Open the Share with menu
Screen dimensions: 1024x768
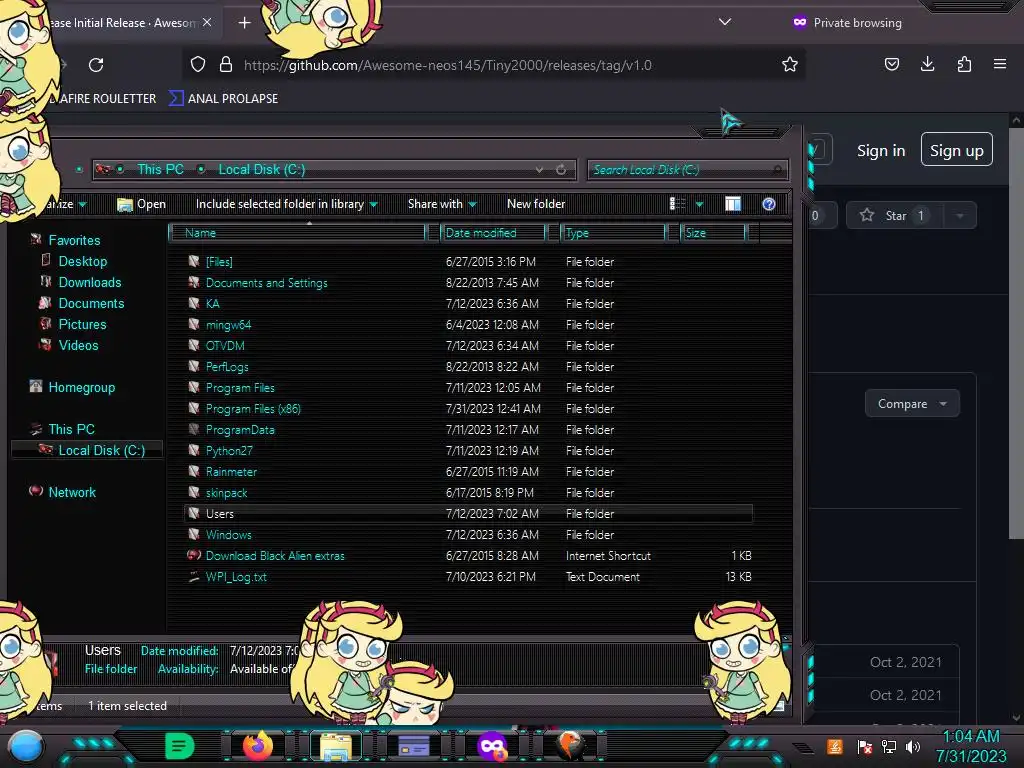442,204
